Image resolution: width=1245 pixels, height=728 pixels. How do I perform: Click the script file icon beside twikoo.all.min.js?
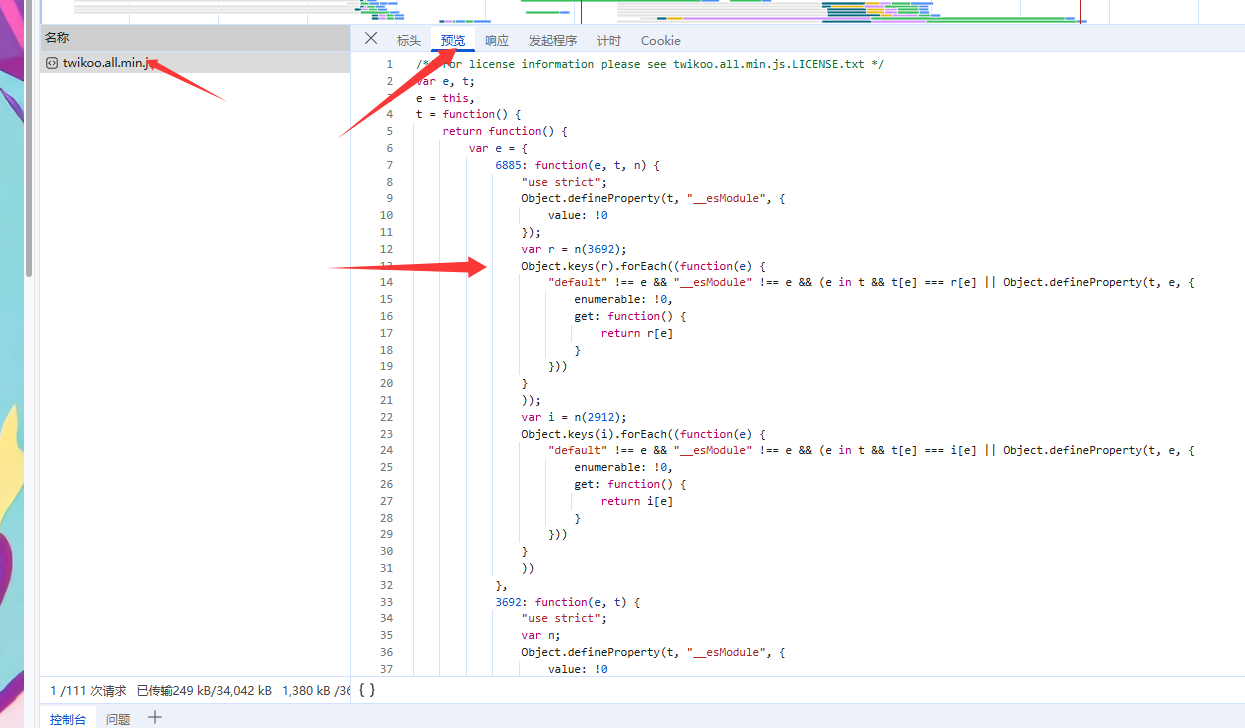[x=52, y=63]
